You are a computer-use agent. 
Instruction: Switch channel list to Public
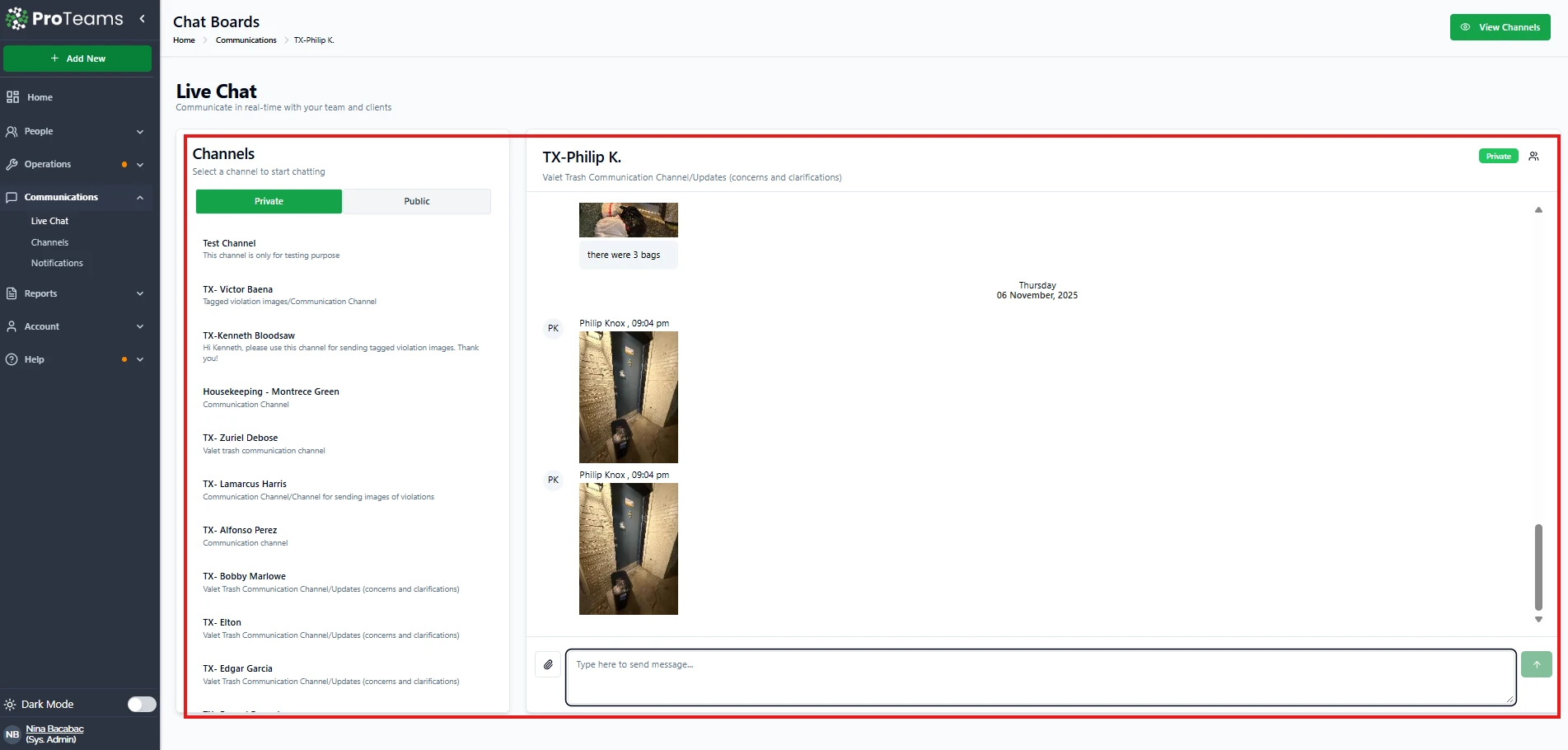tap(417, 201)
